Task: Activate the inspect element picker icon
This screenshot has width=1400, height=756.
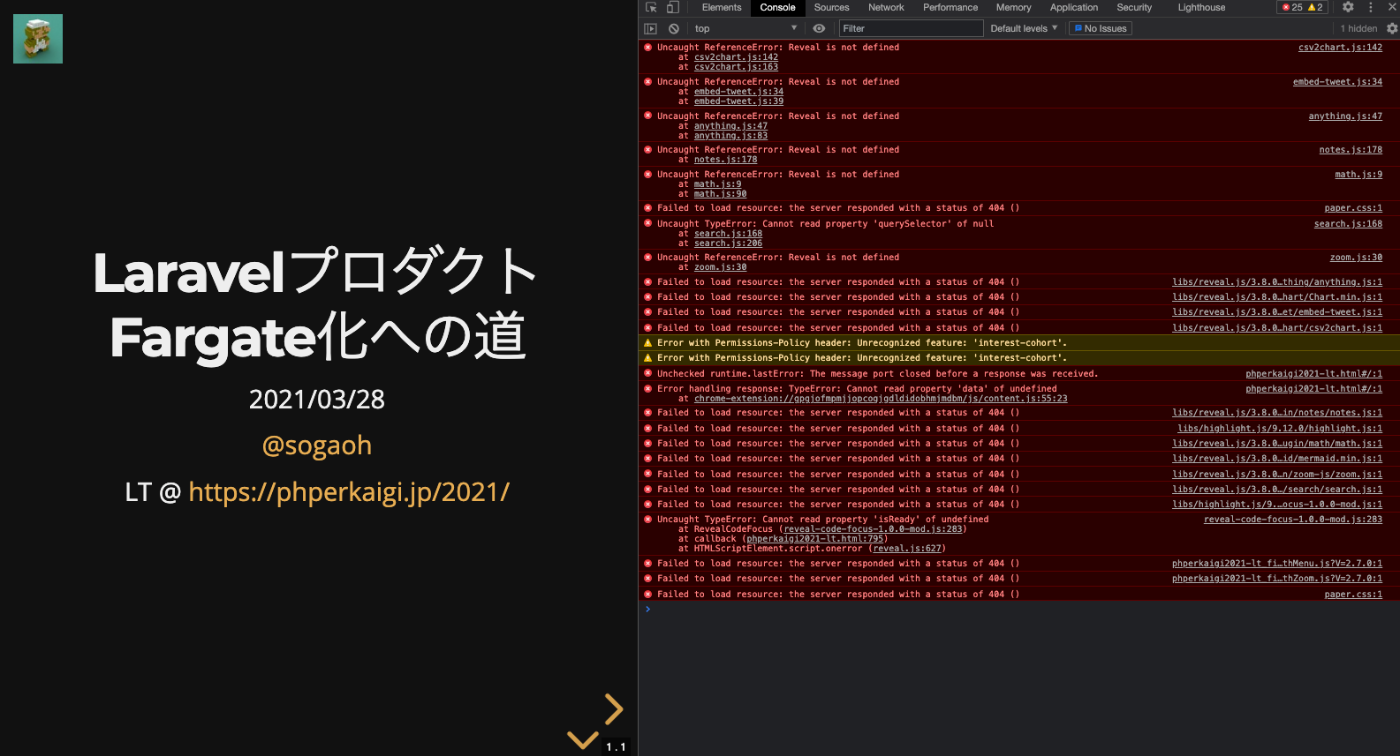Action: pyautogui.click(x=651, y=8)
